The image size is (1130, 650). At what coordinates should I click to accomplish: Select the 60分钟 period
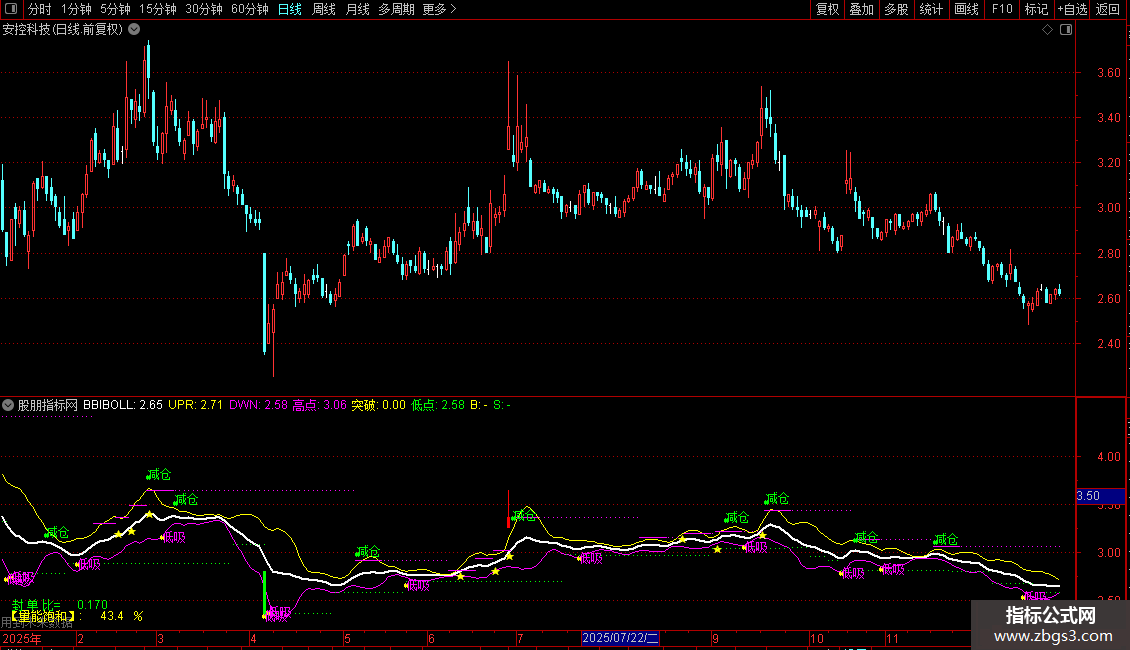[249, 10]
